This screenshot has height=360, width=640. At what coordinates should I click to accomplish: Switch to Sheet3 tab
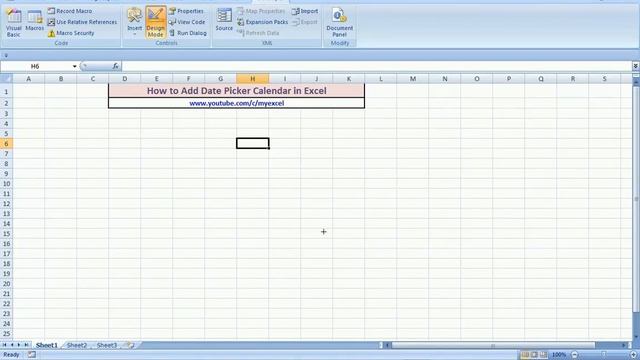point(107,345)
